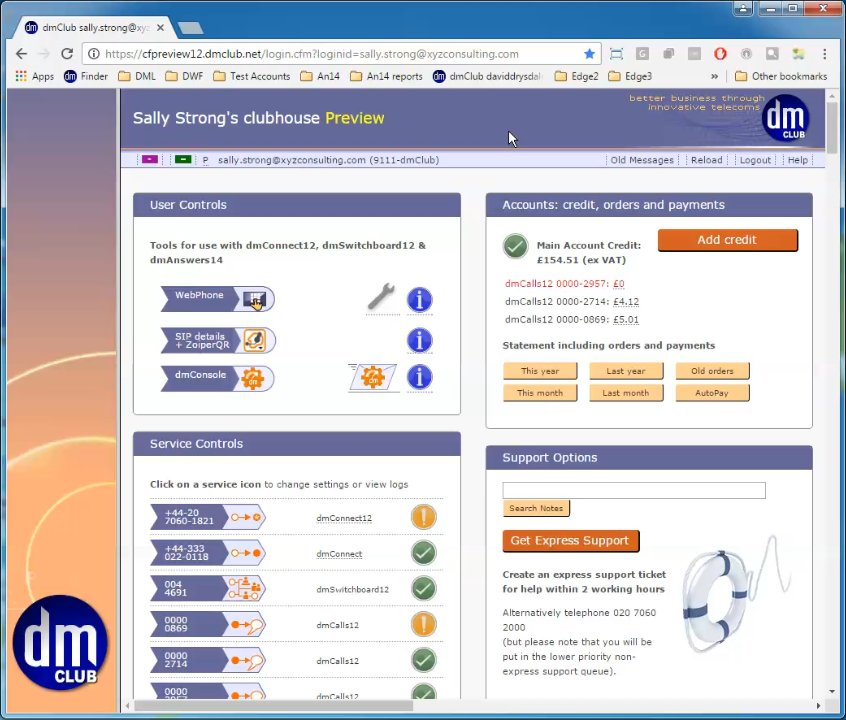Screen dimensions: 846x720
Task: Open the An14 reports bookmark folder
Action: click(x=386, y=76)
